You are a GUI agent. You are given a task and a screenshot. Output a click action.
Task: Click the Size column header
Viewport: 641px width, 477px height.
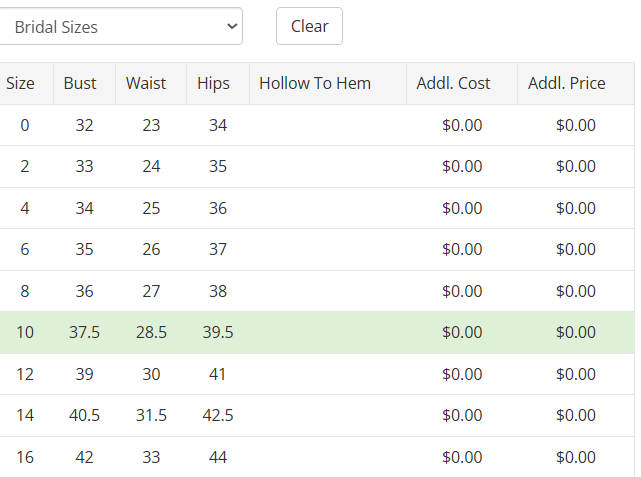point(21,84)
